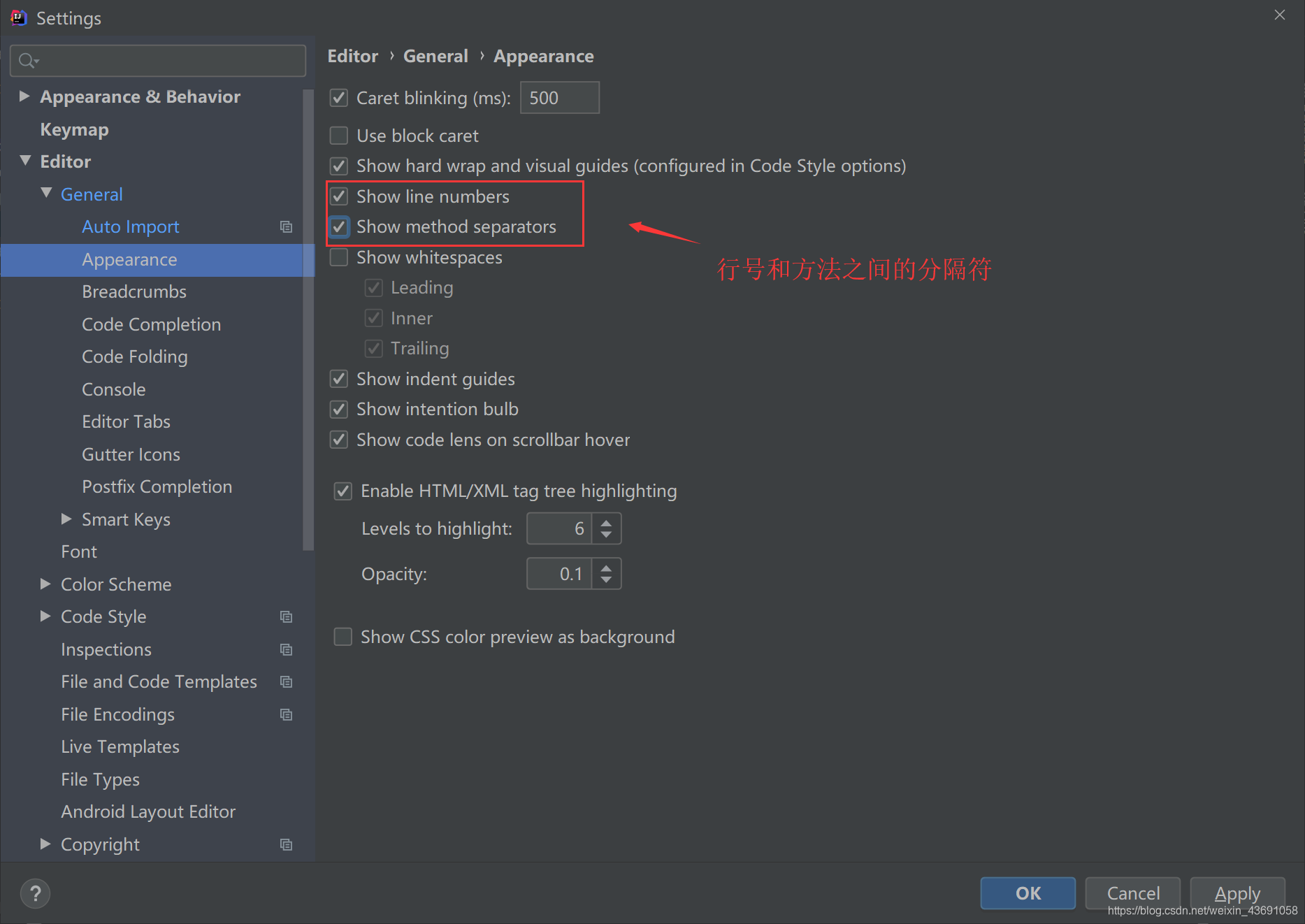Open help with the question mark button

pos(35,893)
